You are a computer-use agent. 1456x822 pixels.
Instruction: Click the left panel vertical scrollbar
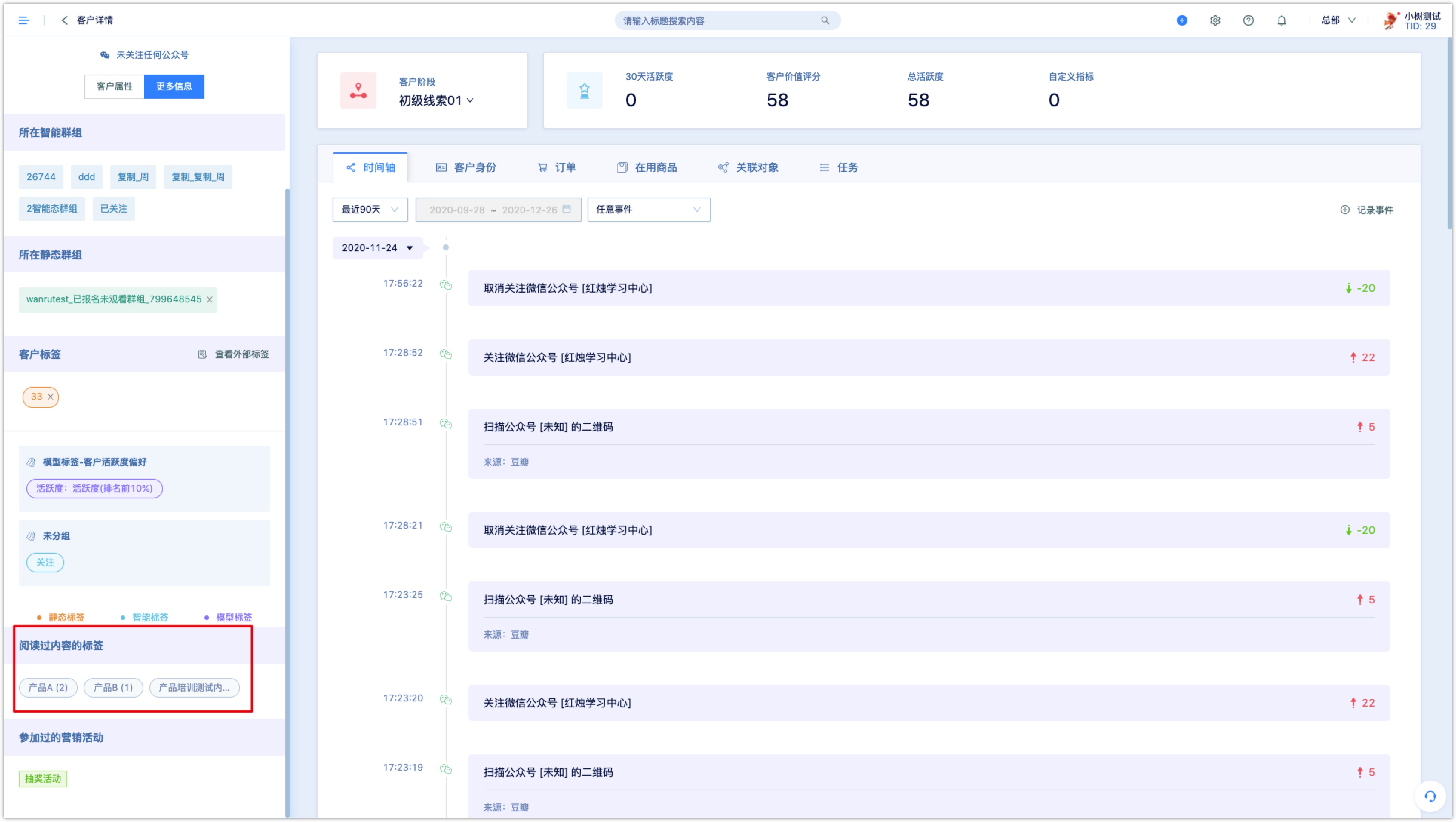287,502
